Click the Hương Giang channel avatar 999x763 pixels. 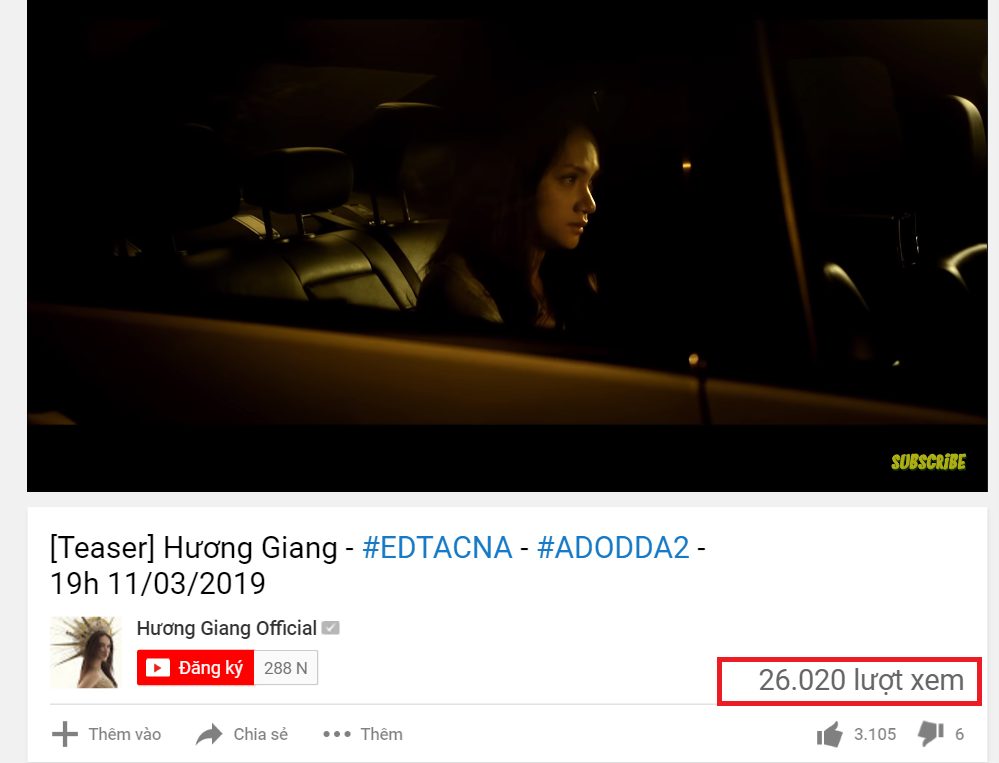86,652
